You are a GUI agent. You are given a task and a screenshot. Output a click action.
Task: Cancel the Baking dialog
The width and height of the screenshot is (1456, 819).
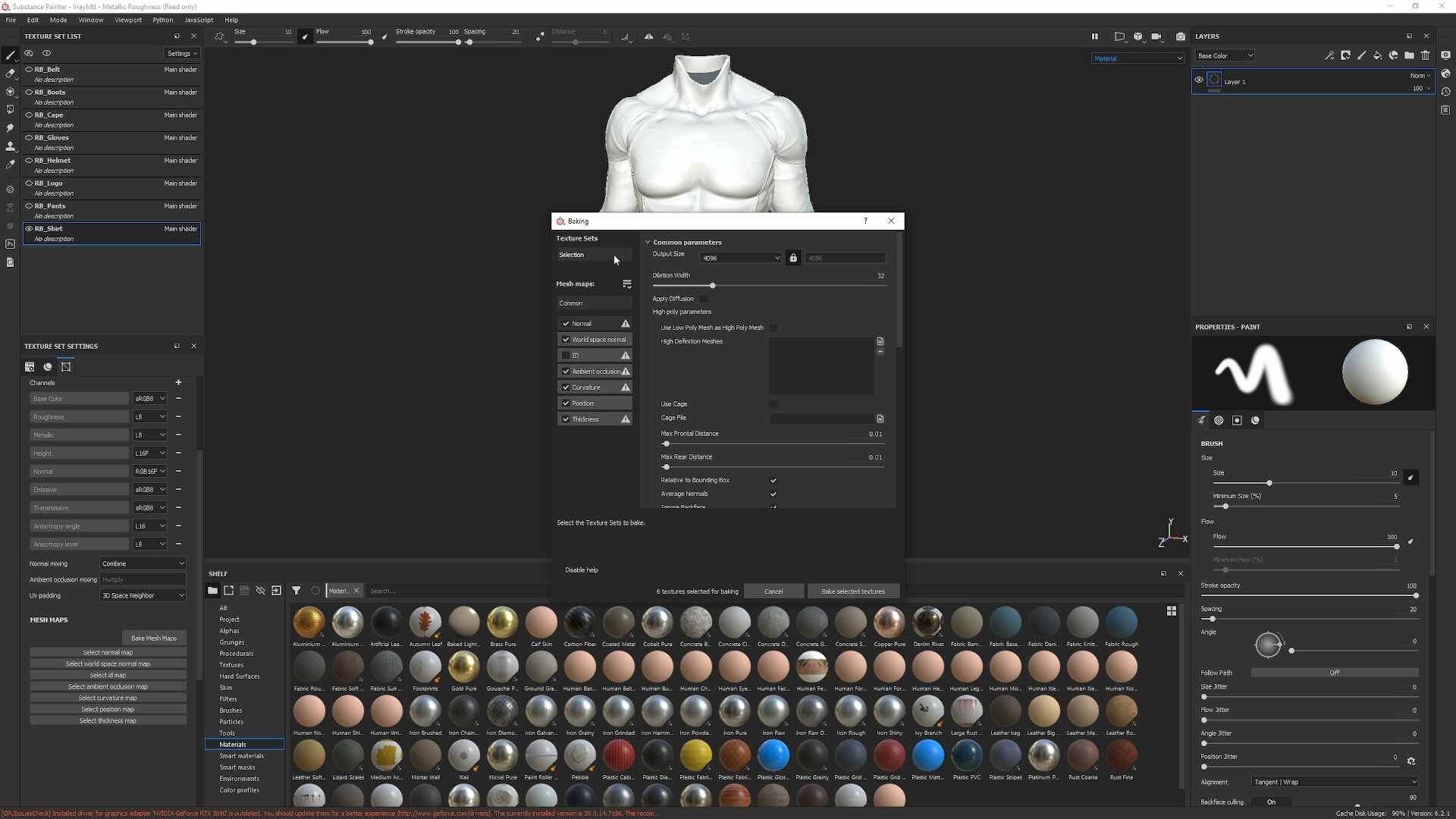click(x=773, y=591)
